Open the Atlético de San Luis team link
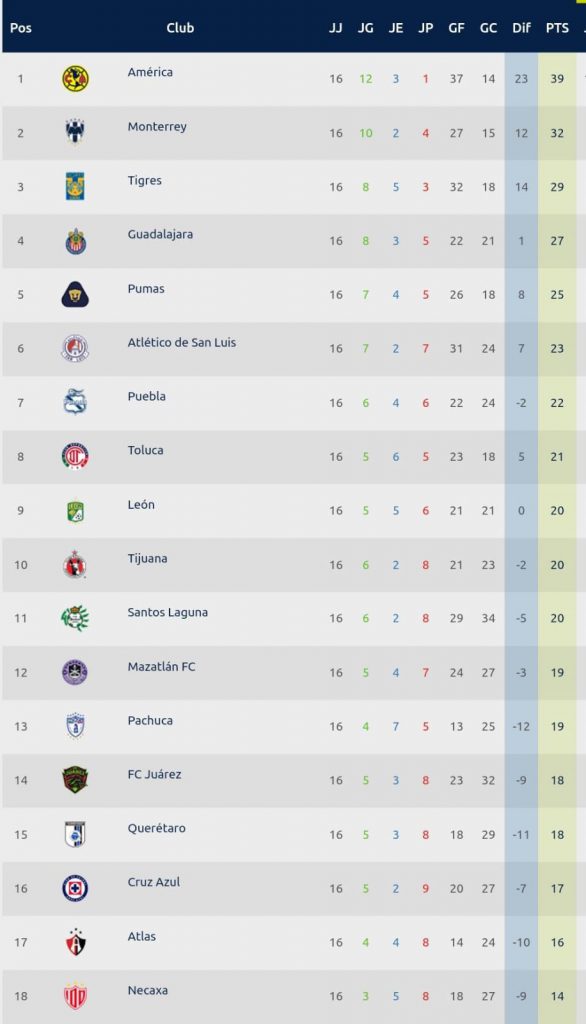 182,342
